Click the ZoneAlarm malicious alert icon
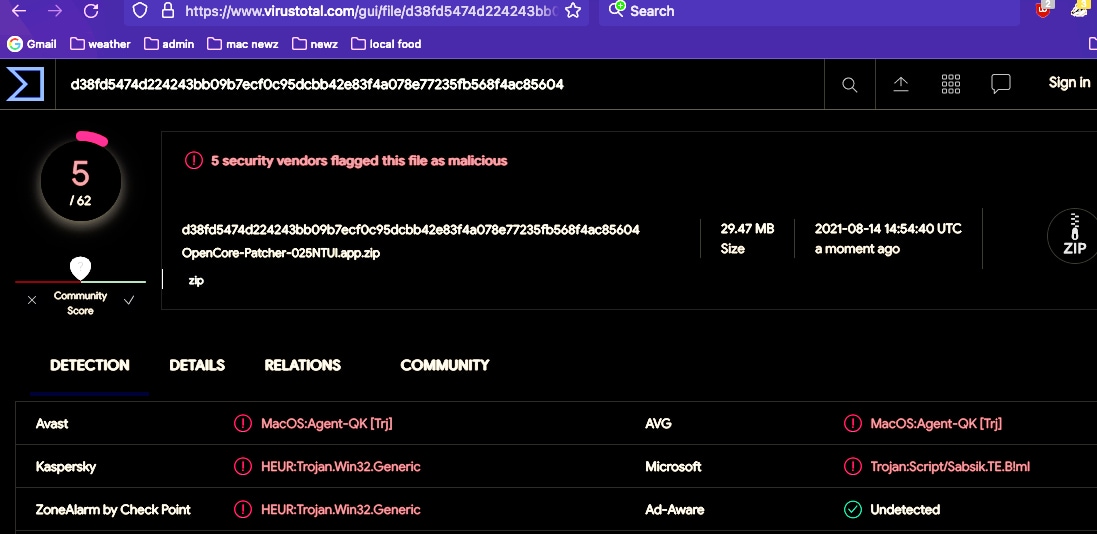Viewport: 1097px width, 534px height. click(x=243, y=510)
